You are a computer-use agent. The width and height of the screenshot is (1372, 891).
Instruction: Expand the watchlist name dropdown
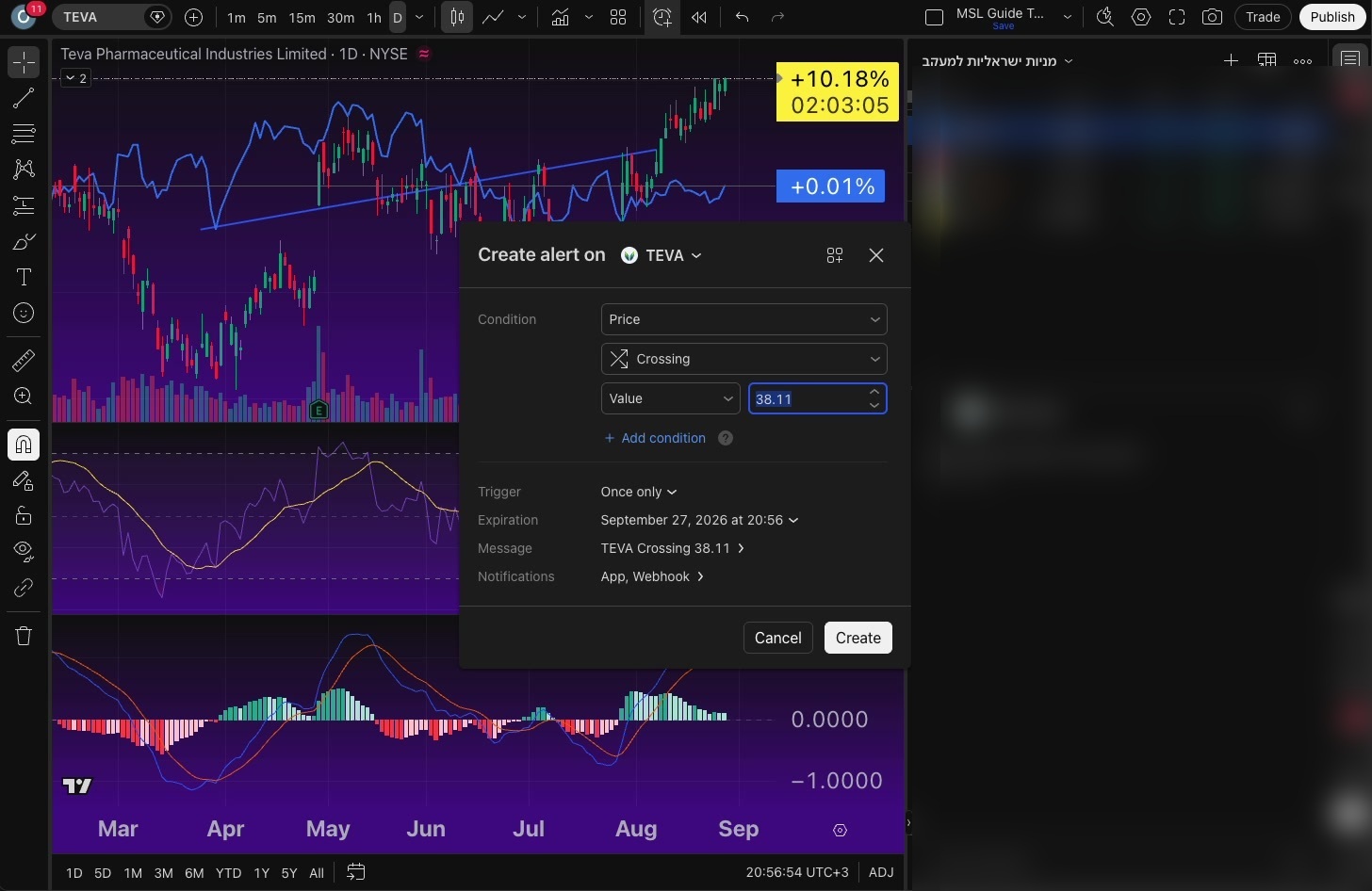click(x=997, y=60)
